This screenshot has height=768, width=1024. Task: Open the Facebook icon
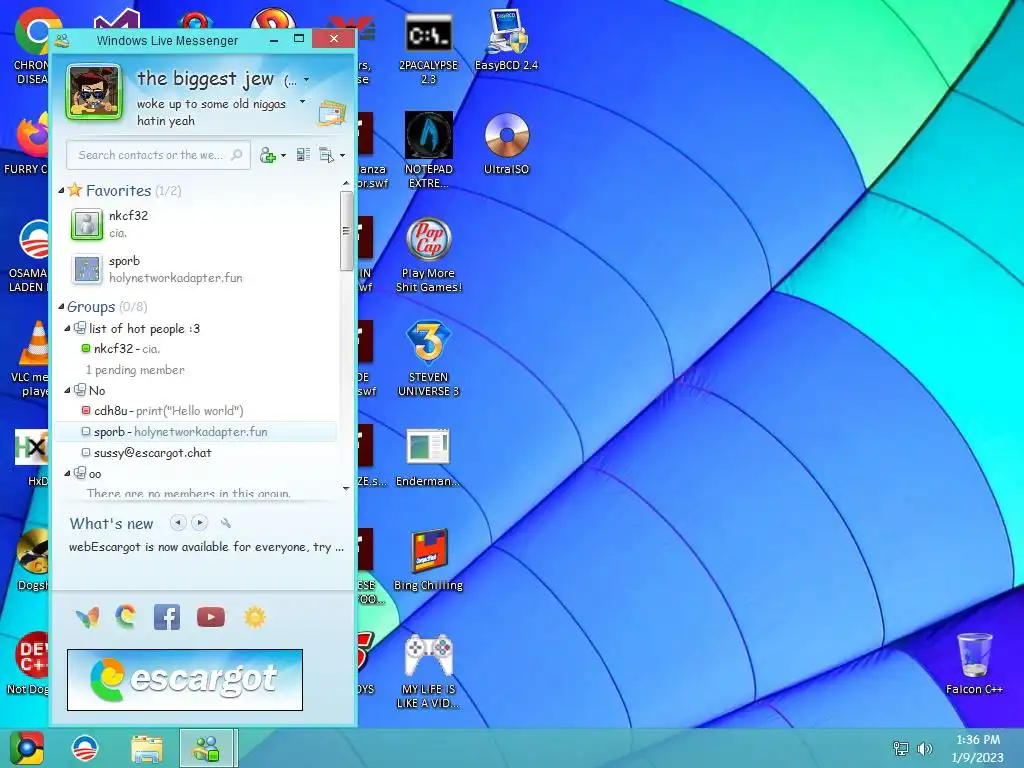[x=167, y=617]
